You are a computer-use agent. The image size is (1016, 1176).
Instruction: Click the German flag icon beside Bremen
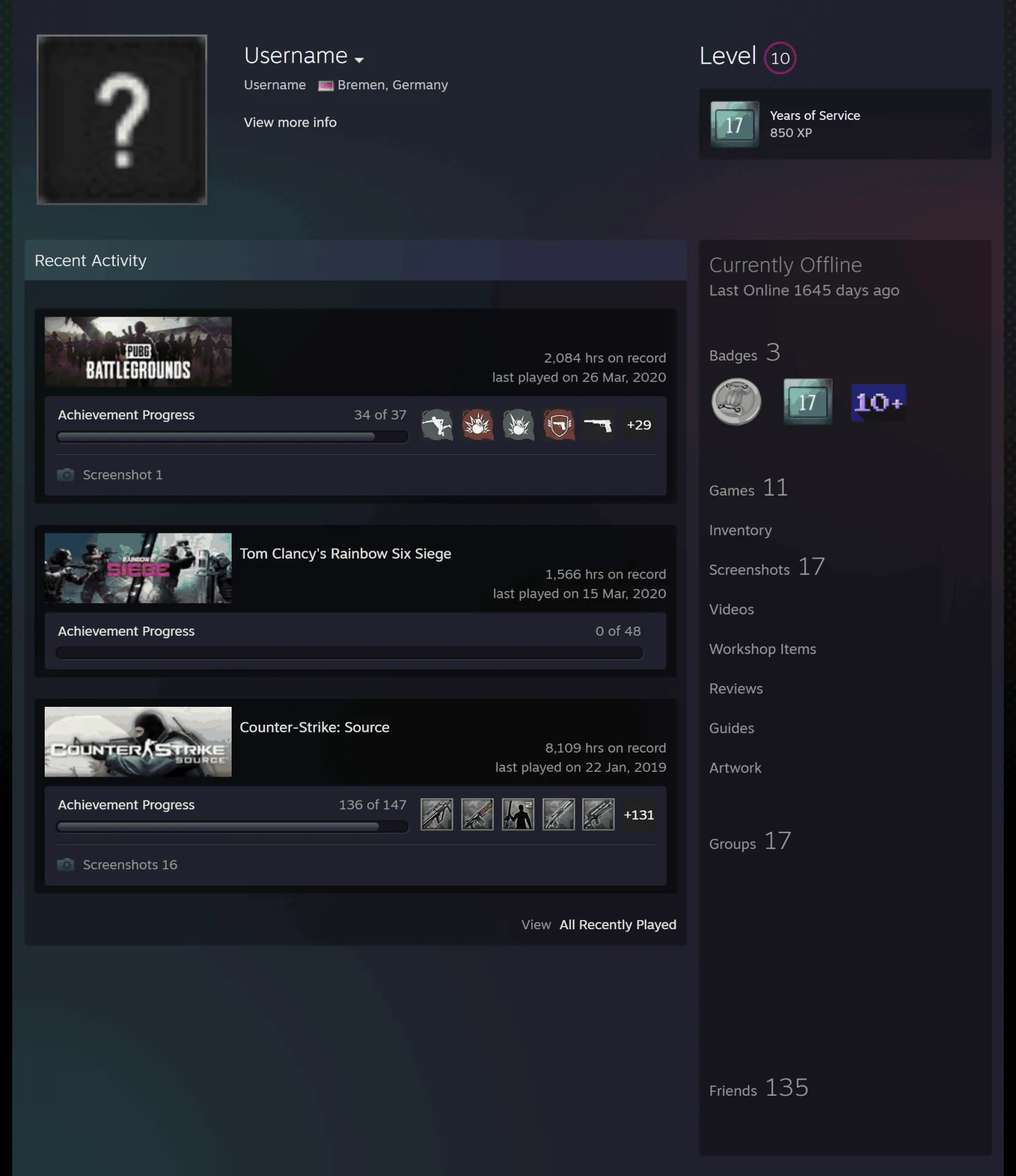coord(325,85)
